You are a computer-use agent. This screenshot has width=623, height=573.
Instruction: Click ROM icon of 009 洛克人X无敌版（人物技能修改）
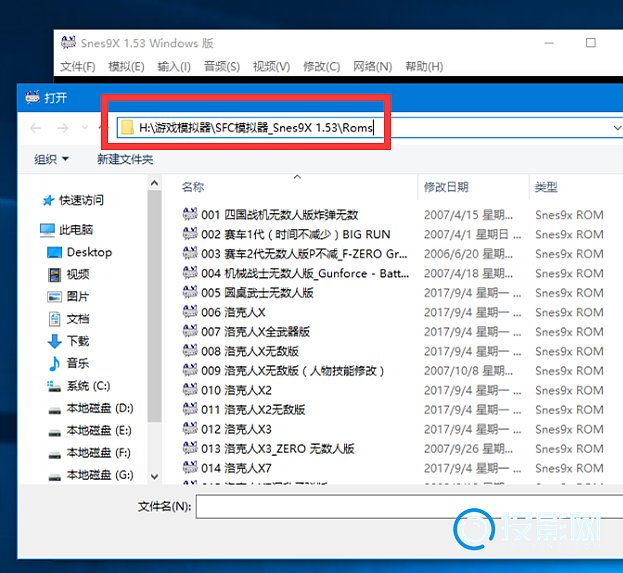[x=190, y=370]
